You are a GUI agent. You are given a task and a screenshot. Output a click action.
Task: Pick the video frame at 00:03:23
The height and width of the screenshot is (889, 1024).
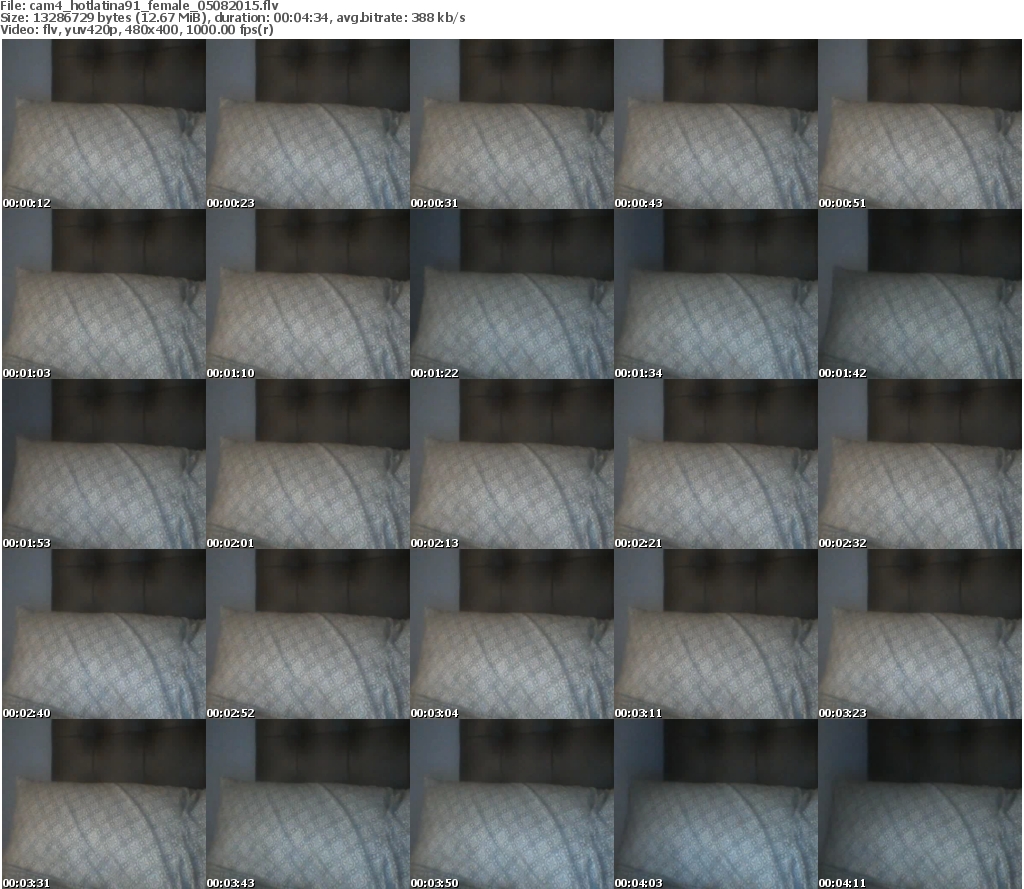(920, 634)
